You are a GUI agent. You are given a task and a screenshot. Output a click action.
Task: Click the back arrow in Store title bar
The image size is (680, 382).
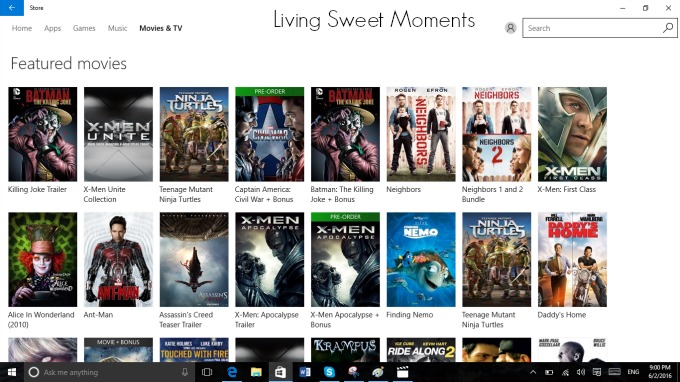[x=12, y=8]
